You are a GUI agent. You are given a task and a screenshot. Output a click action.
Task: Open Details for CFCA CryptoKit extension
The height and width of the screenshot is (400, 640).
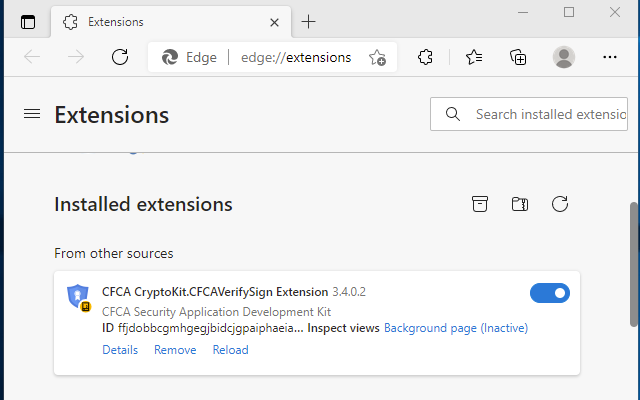pyautogui.click(x=120, y=350)
